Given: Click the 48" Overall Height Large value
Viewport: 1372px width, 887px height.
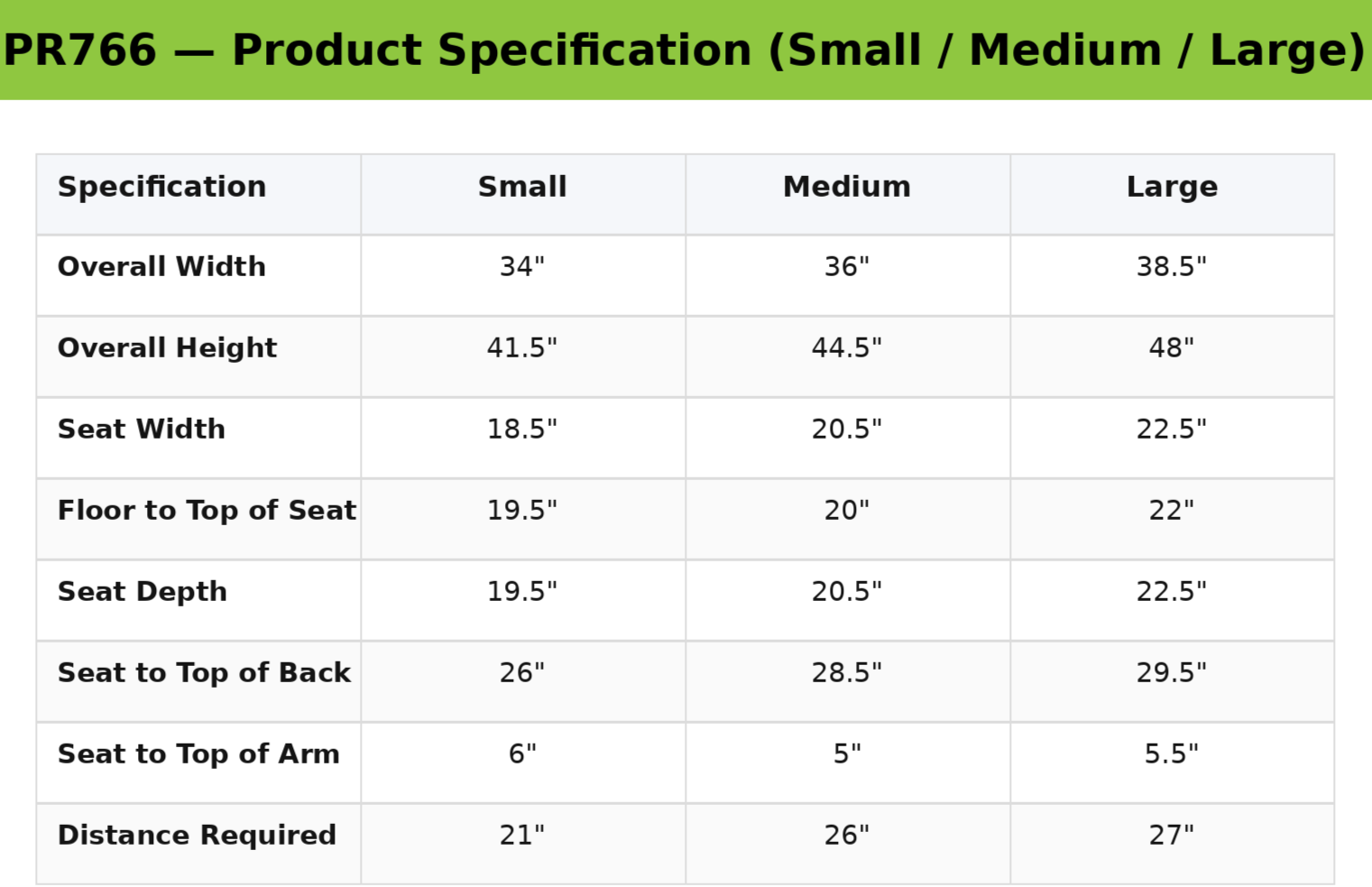Looking at the screenshot, I should 1172,348.
